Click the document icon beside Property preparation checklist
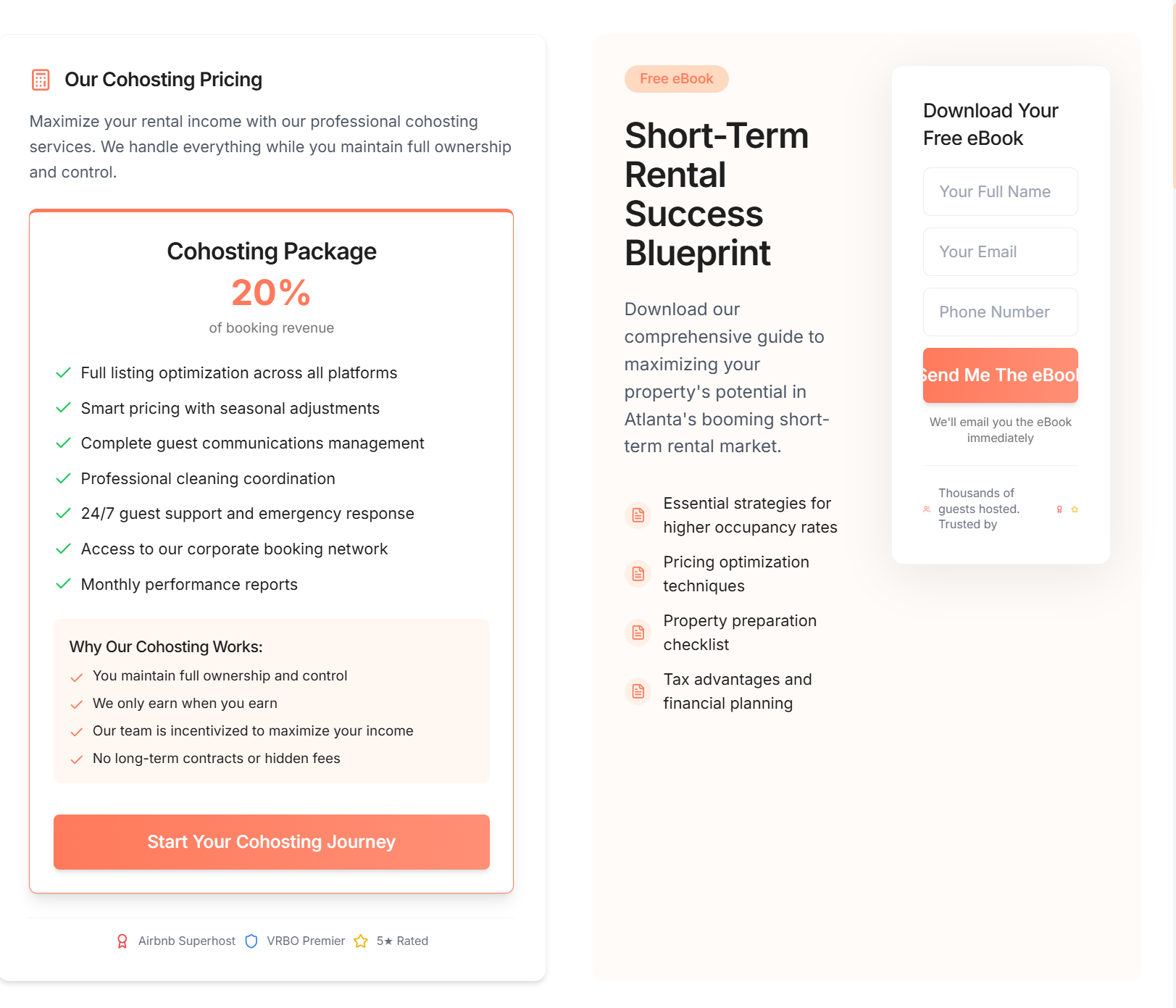The width and height of the screenshot is (1176, 1008). point(638,633)
